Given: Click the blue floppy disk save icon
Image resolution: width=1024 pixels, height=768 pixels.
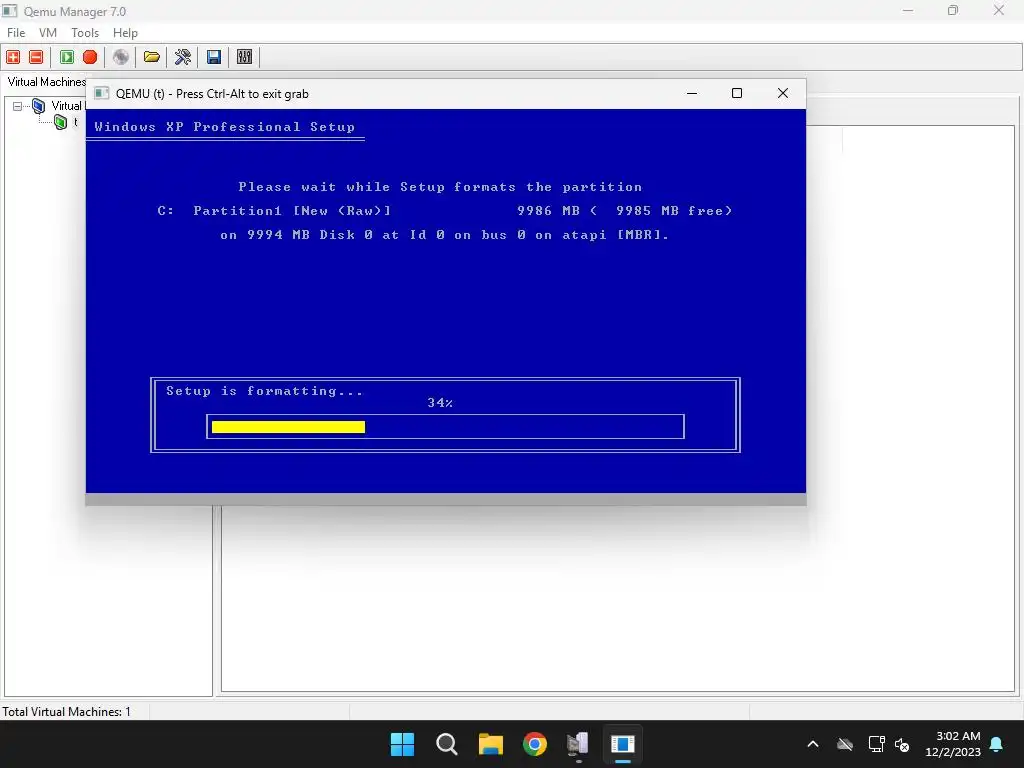Looking at the screenshot, I should [214, 57].
